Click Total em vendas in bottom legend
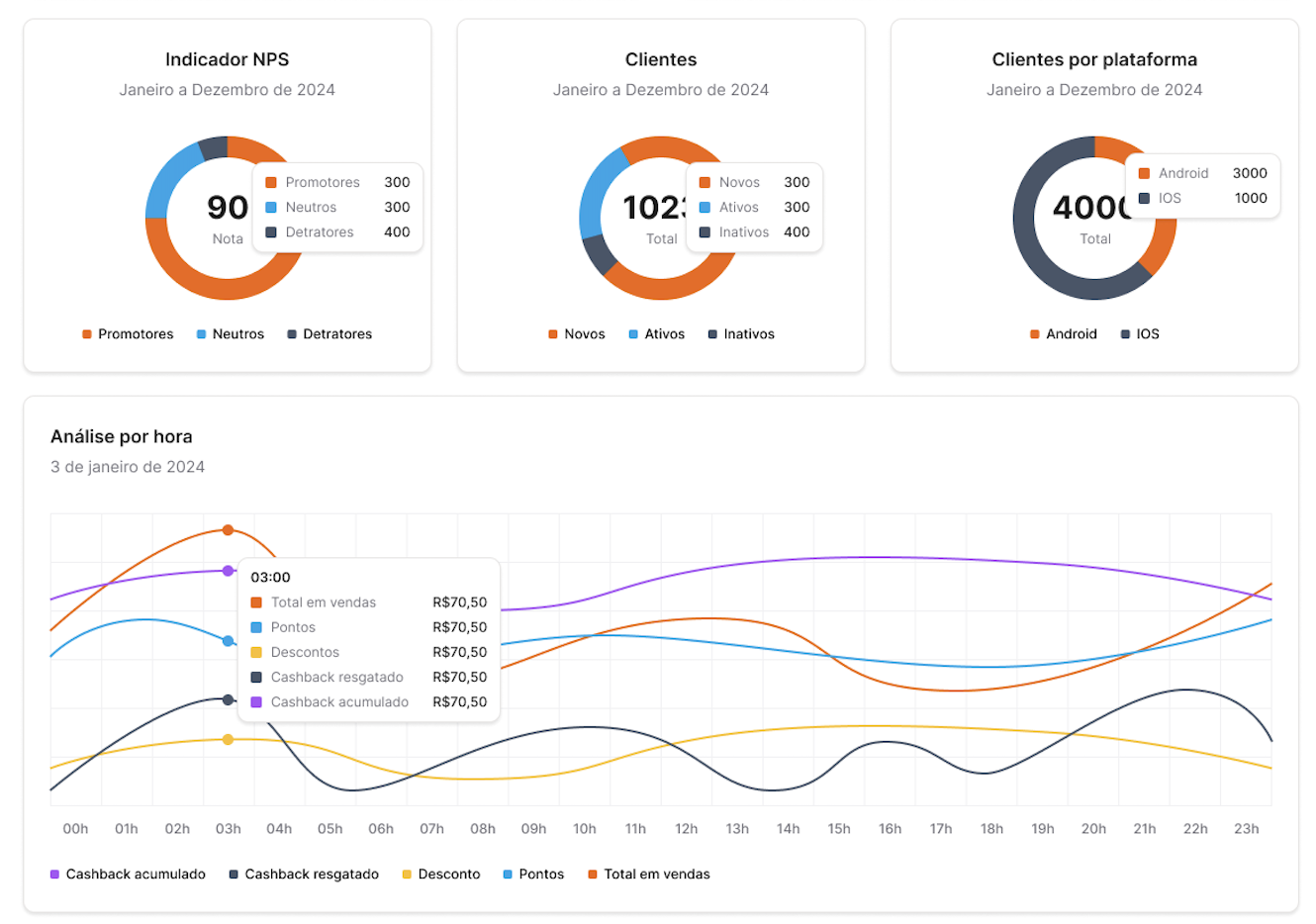1316x924 pixels. (x=649, y=875)
